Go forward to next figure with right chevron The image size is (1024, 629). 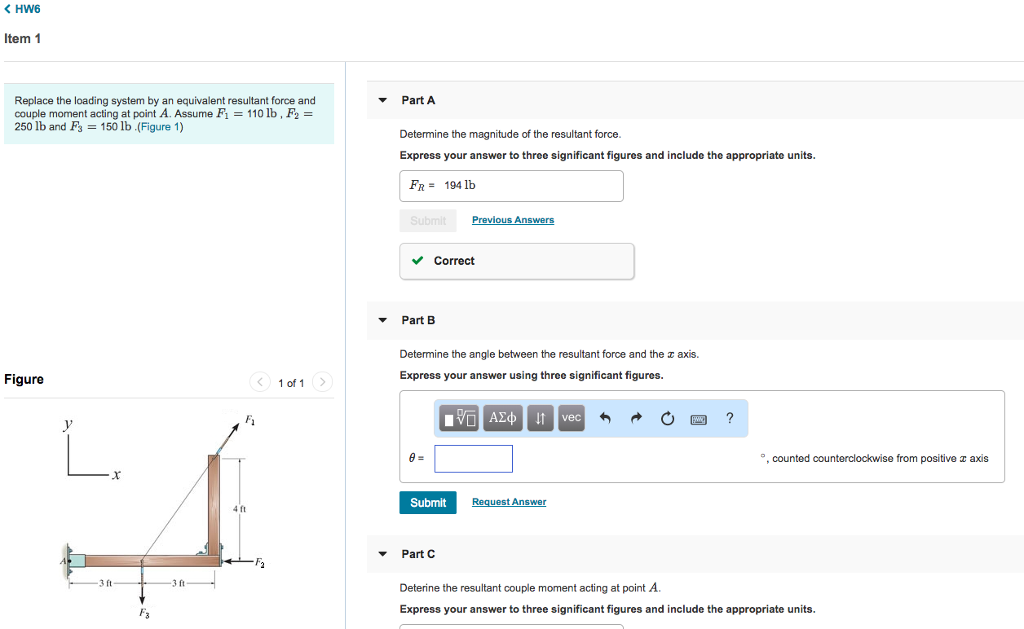point(322,382)
